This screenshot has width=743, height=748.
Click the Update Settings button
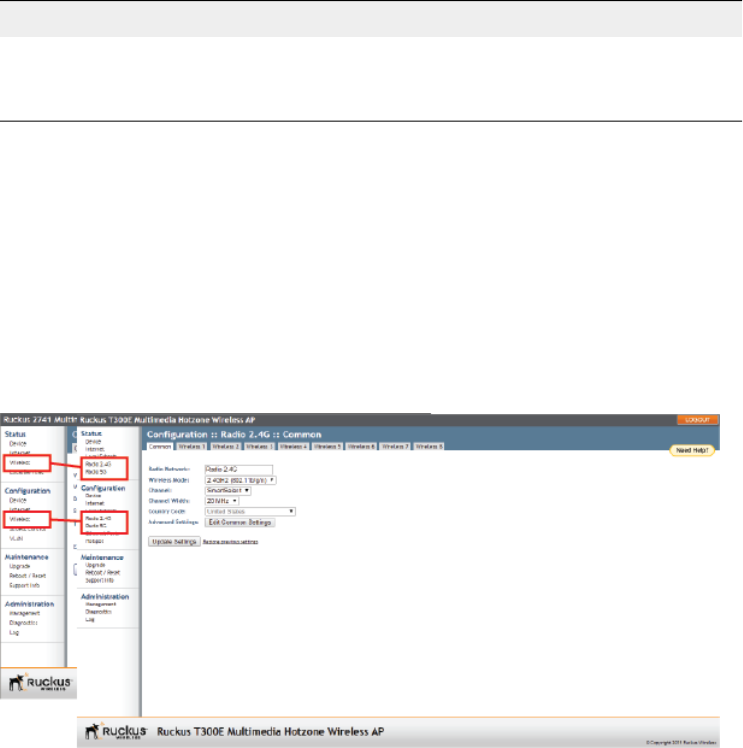[174, 542]
